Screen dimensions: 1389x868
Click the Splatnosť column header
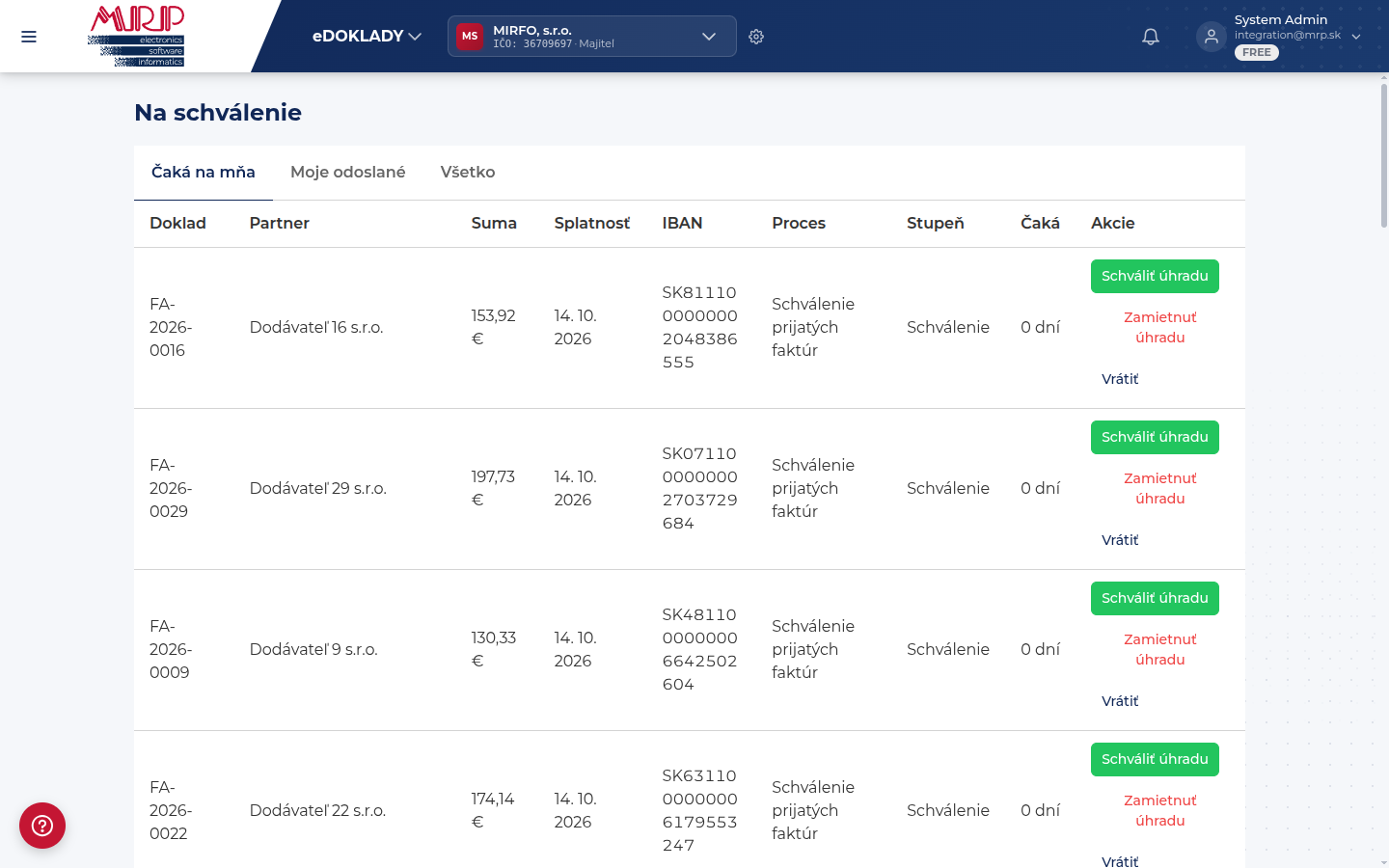pyautogui.click(x=592, y=224)
